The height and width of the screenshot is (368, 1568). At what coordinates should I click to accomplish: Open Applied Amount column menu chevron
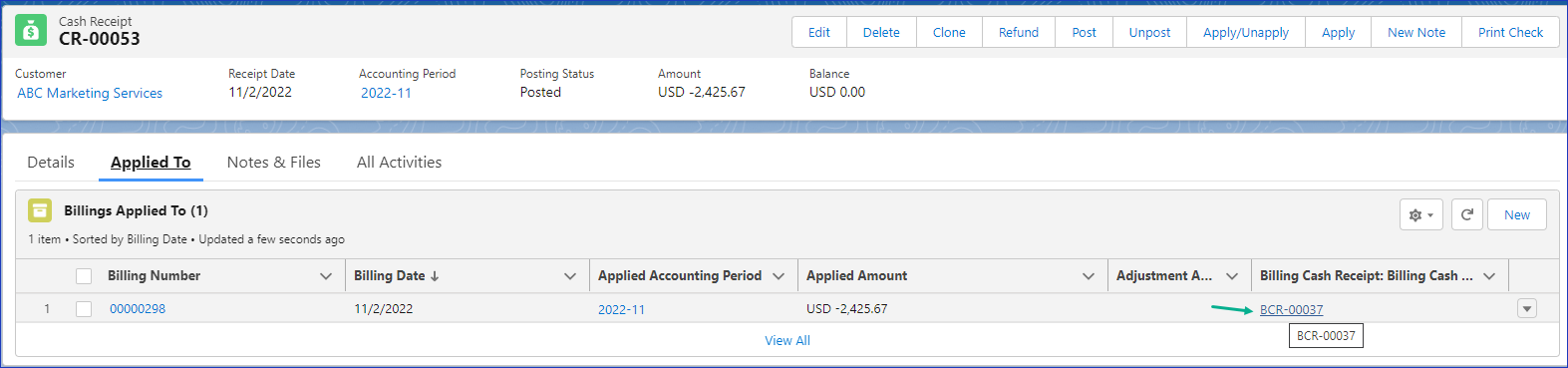[1089, 276]
